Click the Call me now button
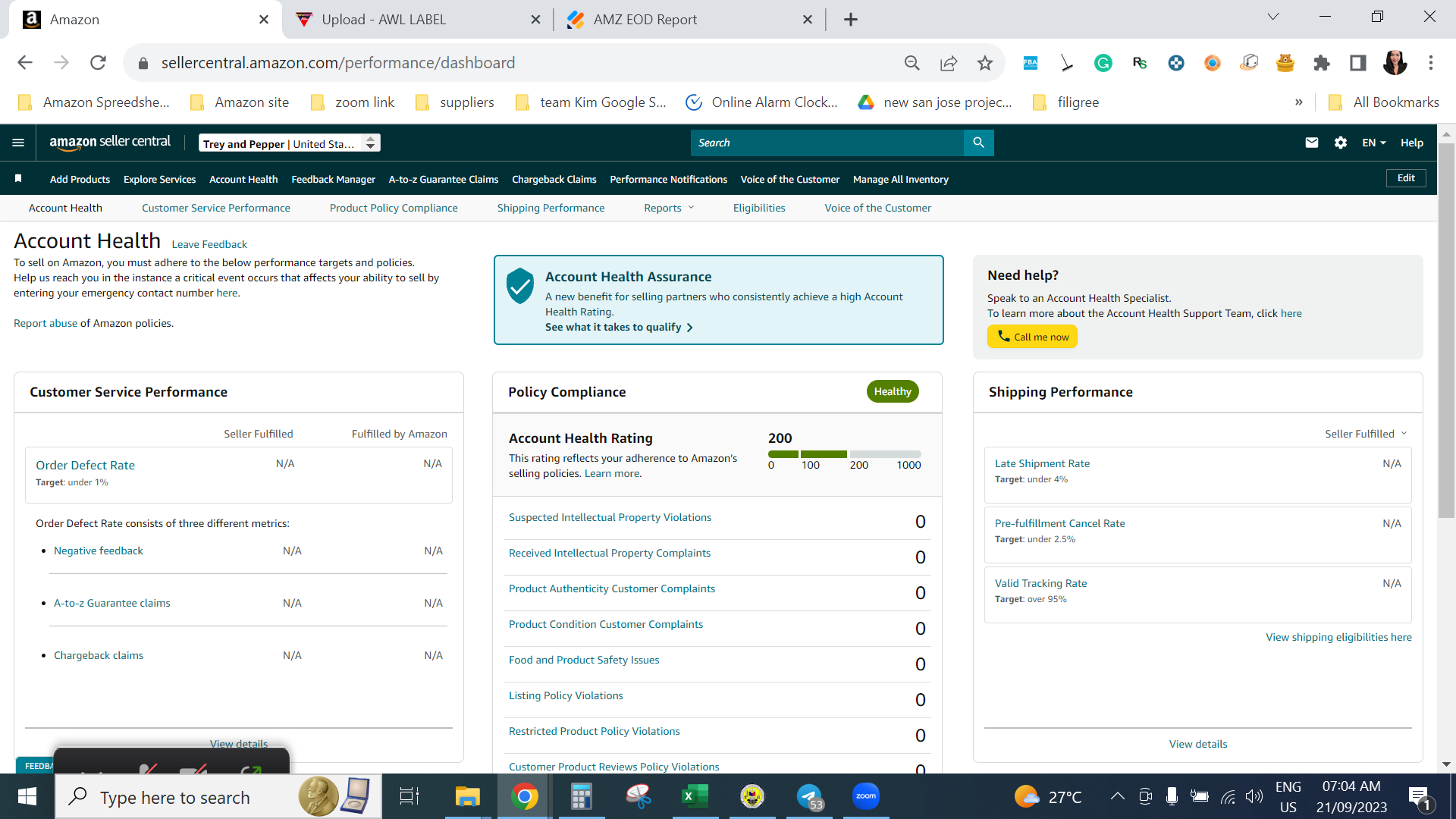1456x819 pixels. pos(1032,337)
